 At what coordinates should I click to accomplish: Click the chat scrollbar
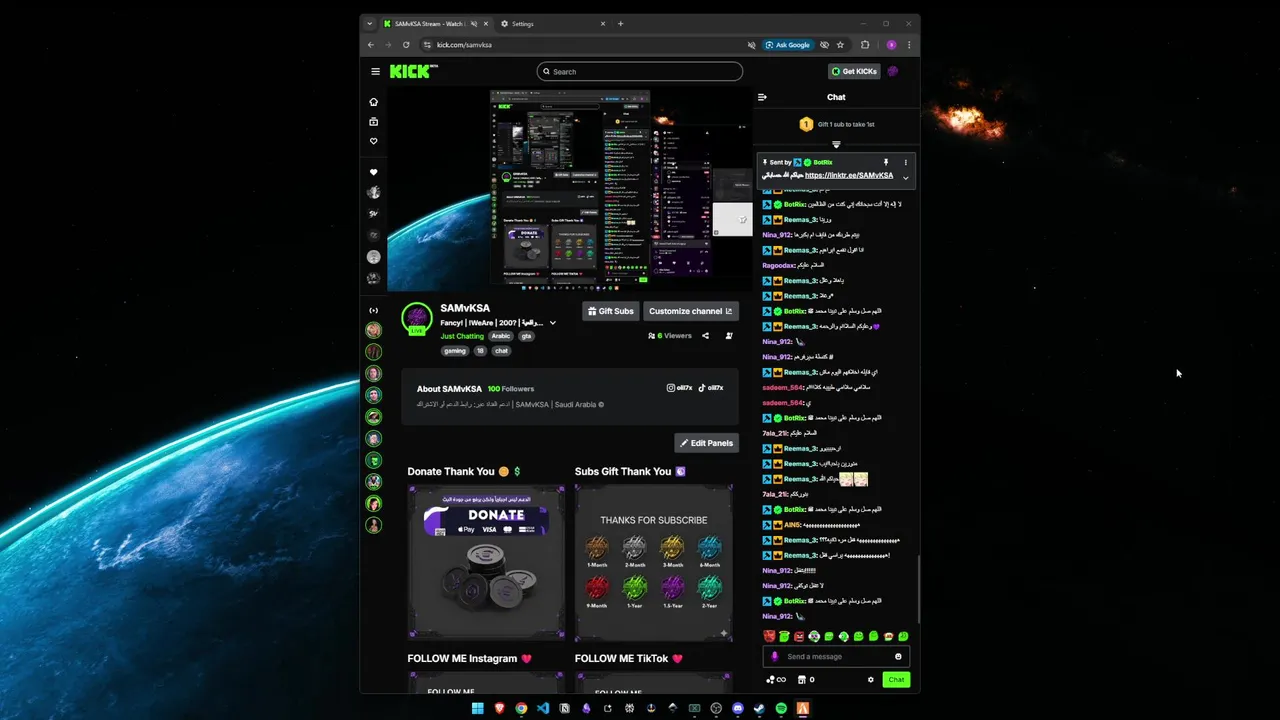(918, 588)
